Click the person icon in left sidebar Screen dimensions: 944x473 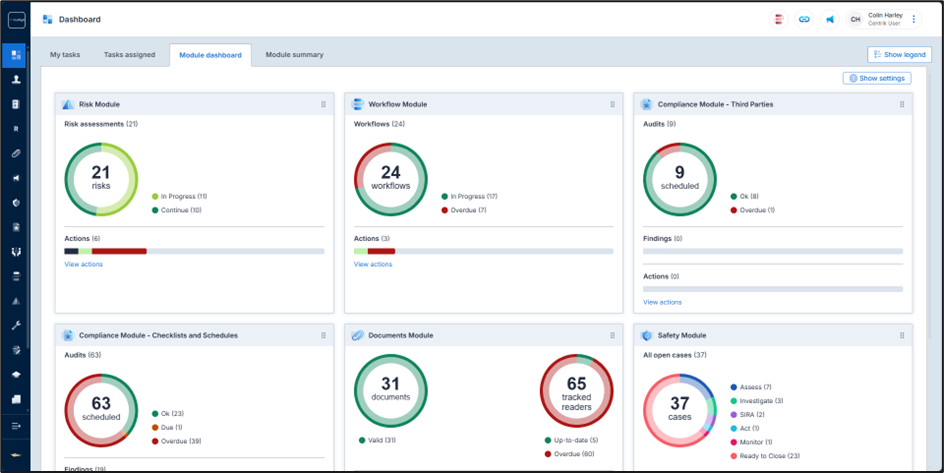(x=15, y=79)
